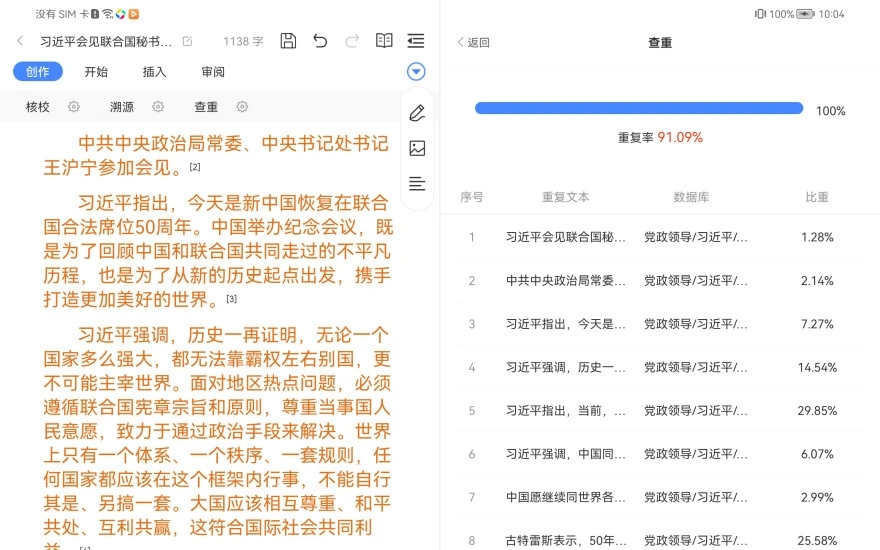Switch to the 开始 tab
Image resolution: width=880 pixels, height=550 pixels.
(96, 72)
